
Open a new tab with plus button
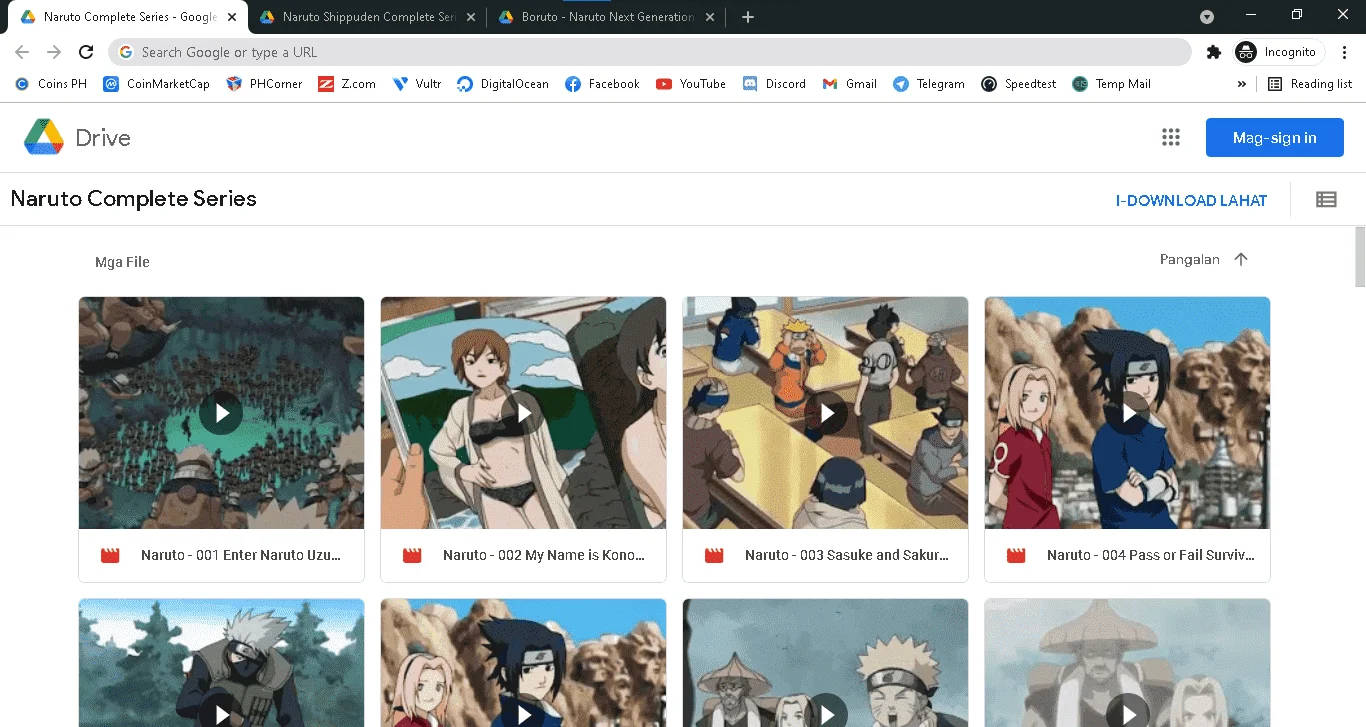748,17
